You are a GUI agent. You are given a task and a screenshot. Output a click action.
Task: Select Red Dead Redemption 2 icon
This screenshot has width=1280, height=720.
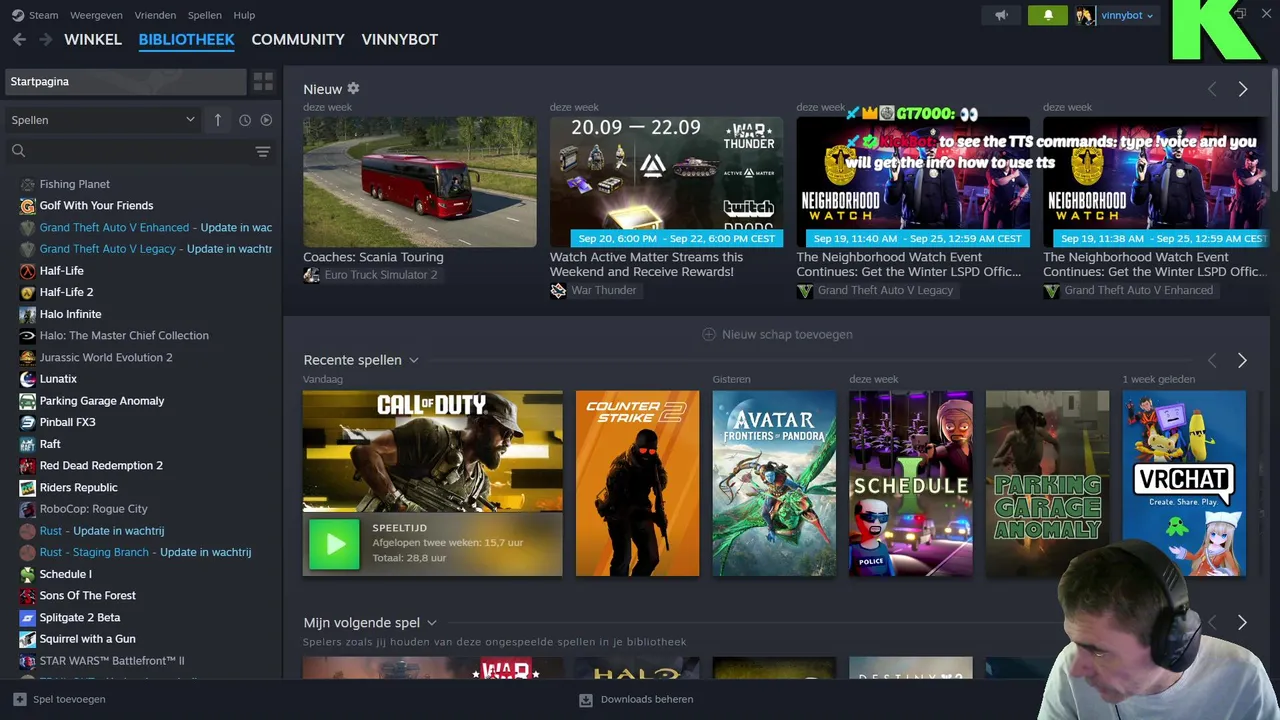point(28,466)
